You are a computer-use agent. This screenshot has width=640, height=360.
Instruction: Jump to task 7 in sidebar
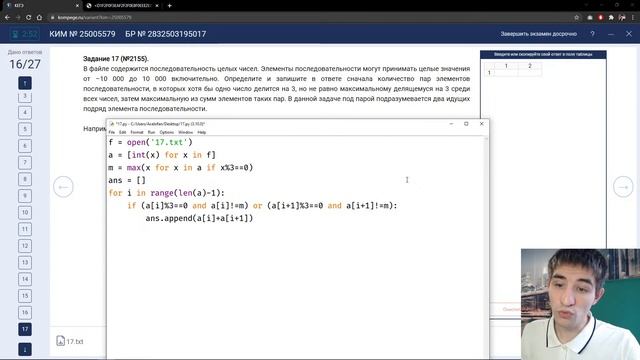click(25, 162)
